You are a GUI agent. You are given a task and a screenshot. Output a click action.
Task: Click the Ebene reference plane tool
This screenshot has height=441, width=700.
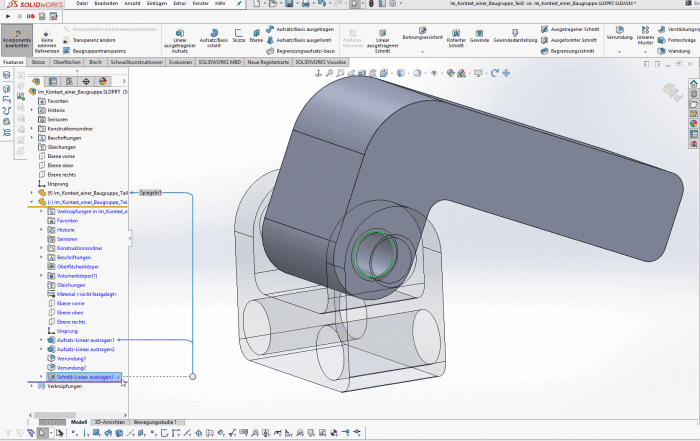pos(256,36)
